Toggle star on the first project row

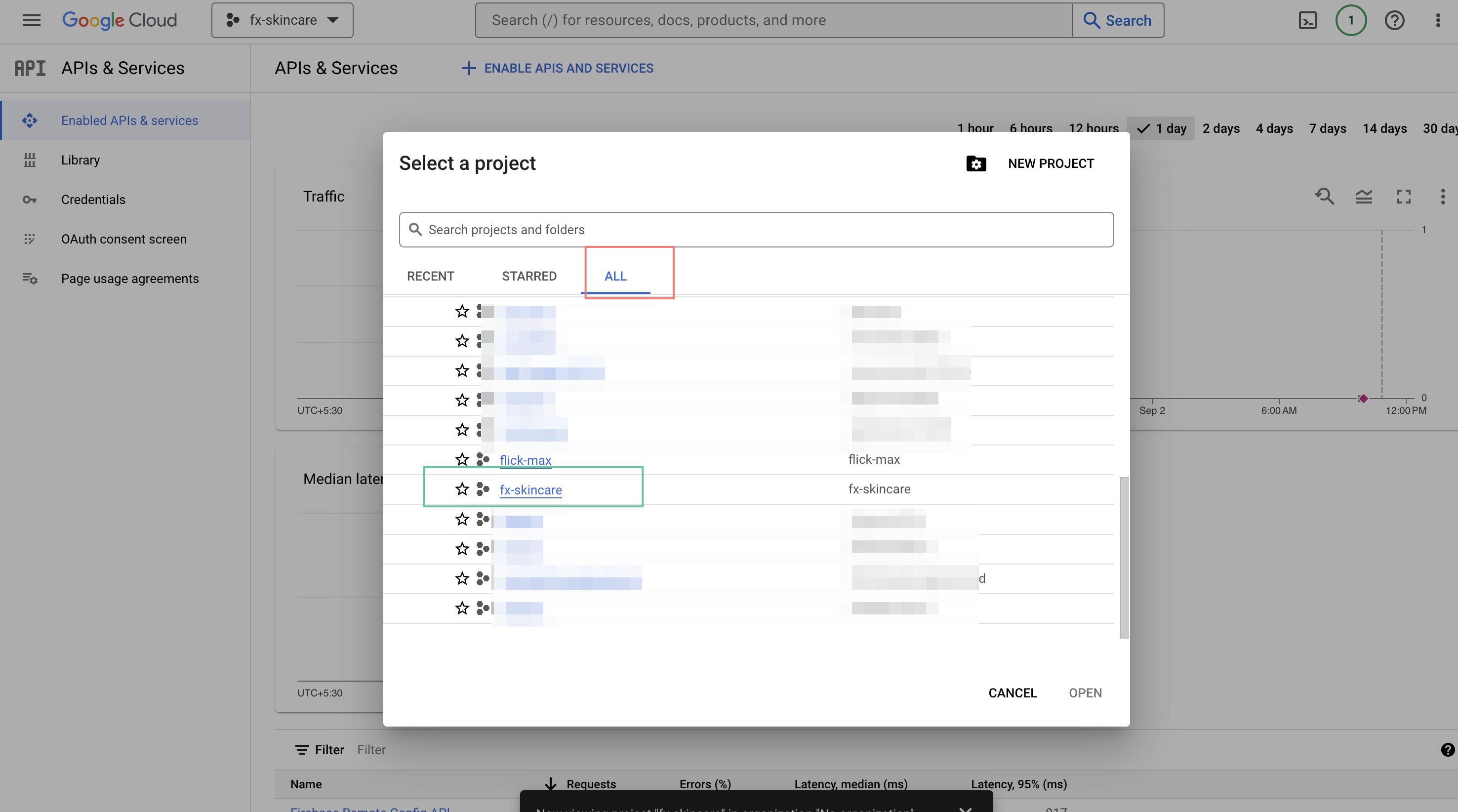[x=462, y=311]
